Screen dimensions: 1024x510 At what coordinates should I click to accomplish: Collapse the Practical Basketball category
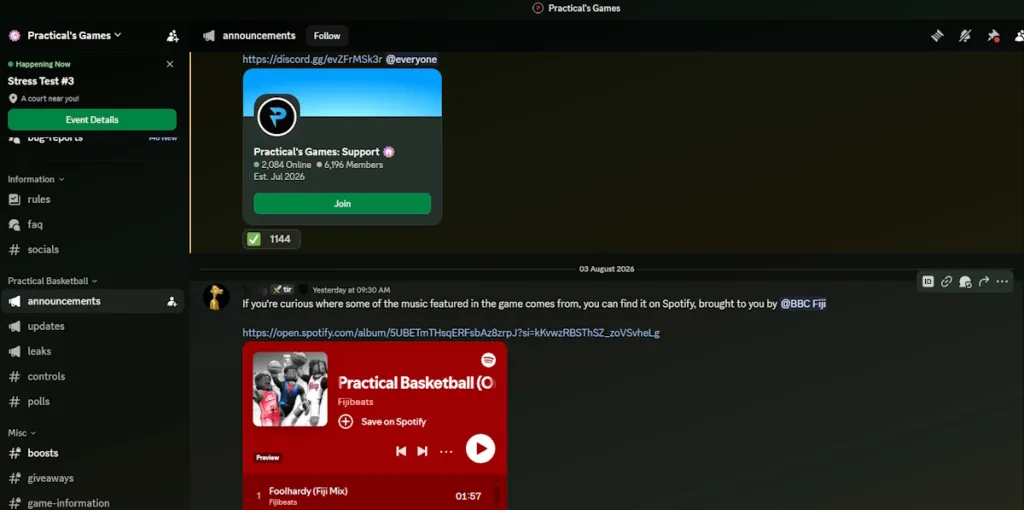(52, 281)
